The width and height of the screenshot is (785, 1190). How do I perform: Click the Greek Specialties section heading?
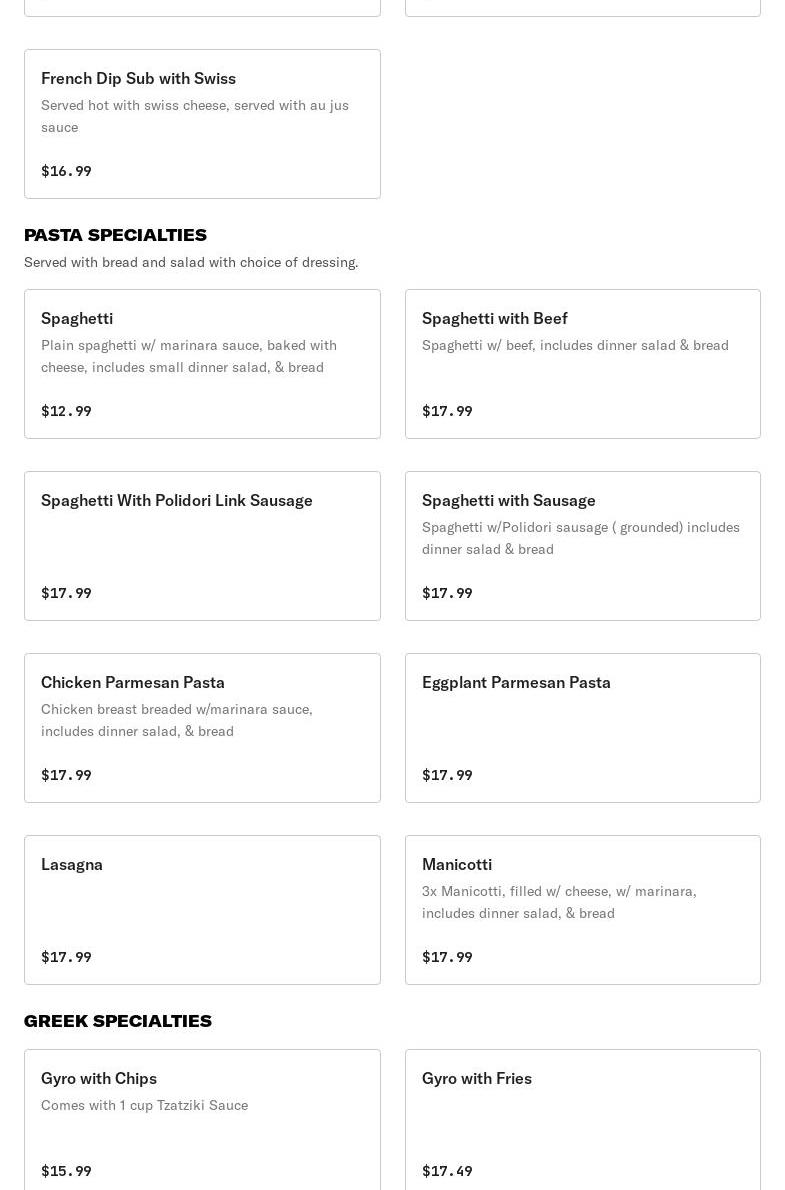tap(118, 1021)
